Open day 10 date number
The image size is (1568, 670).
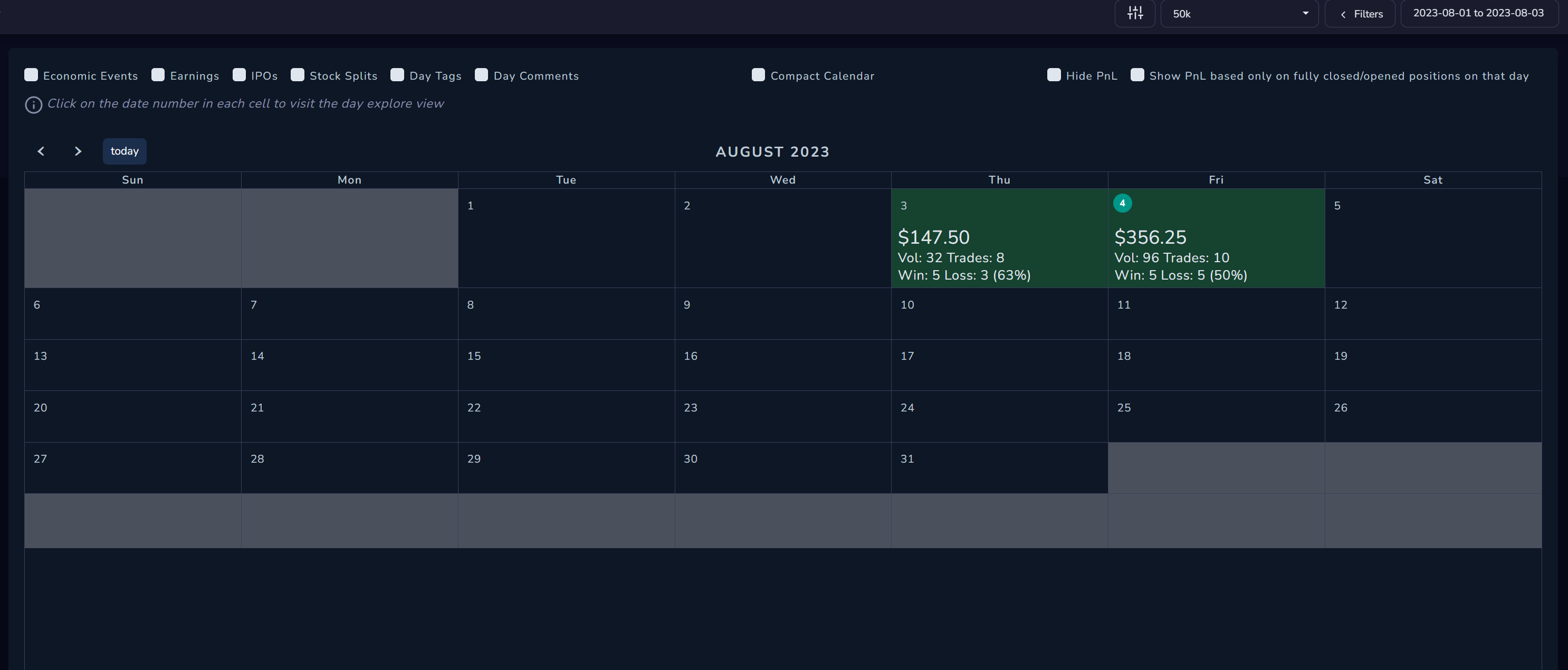click(907, 305)
